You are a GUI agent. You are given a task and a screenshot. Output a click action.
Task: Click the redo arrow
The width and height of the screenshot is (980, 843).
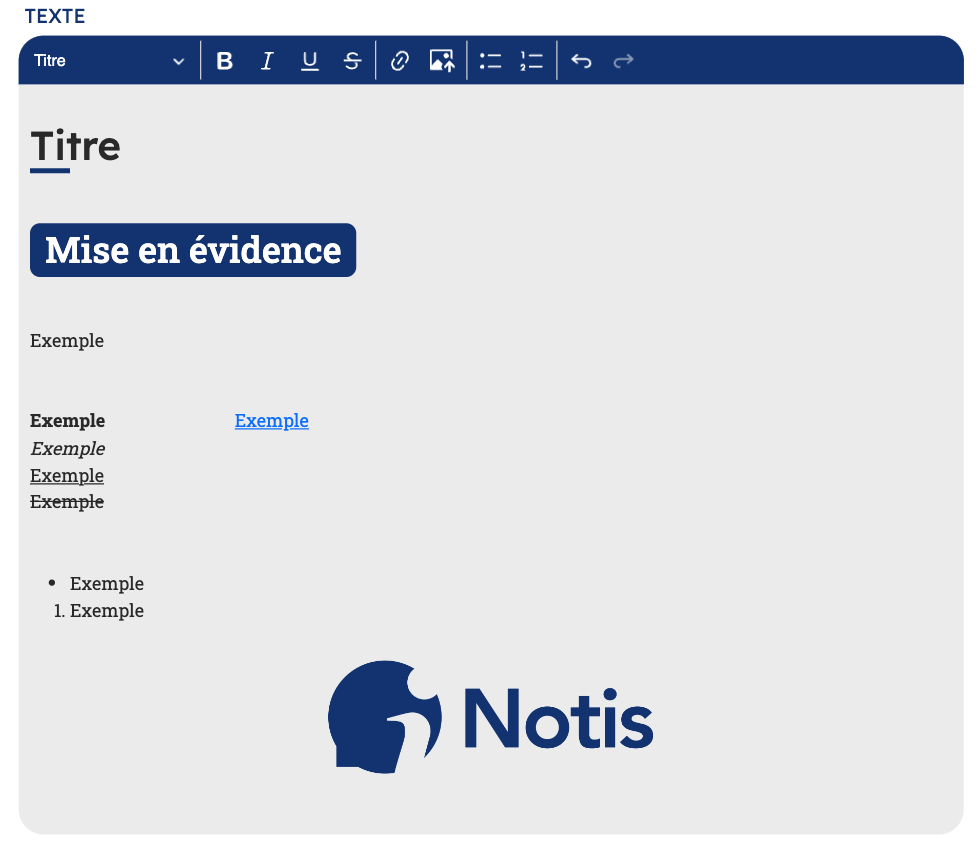tap(623, 61)
